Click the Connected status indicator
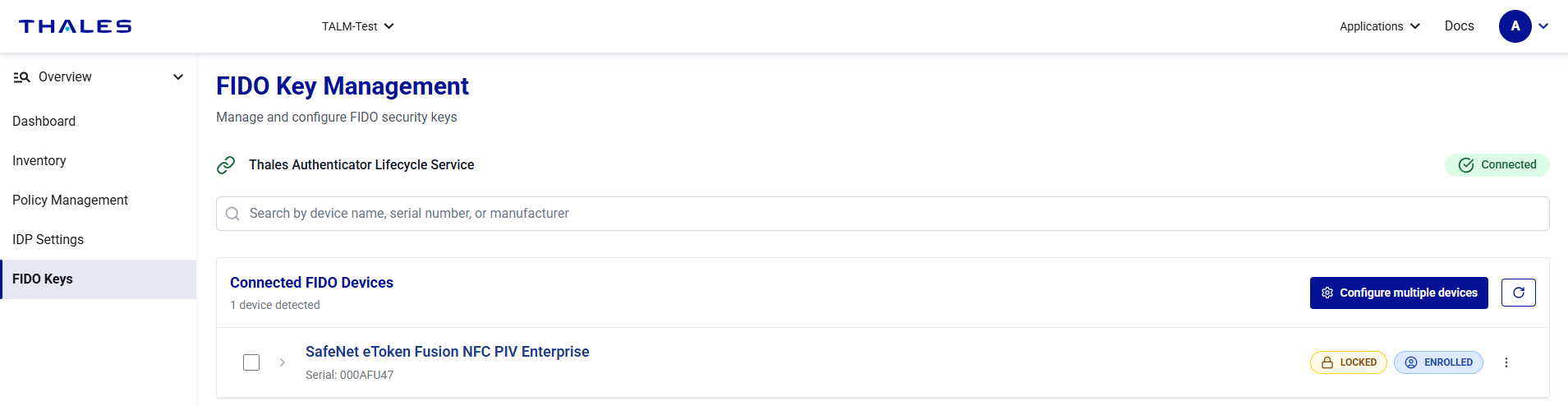1568x406 pixels. [1497, 165]
